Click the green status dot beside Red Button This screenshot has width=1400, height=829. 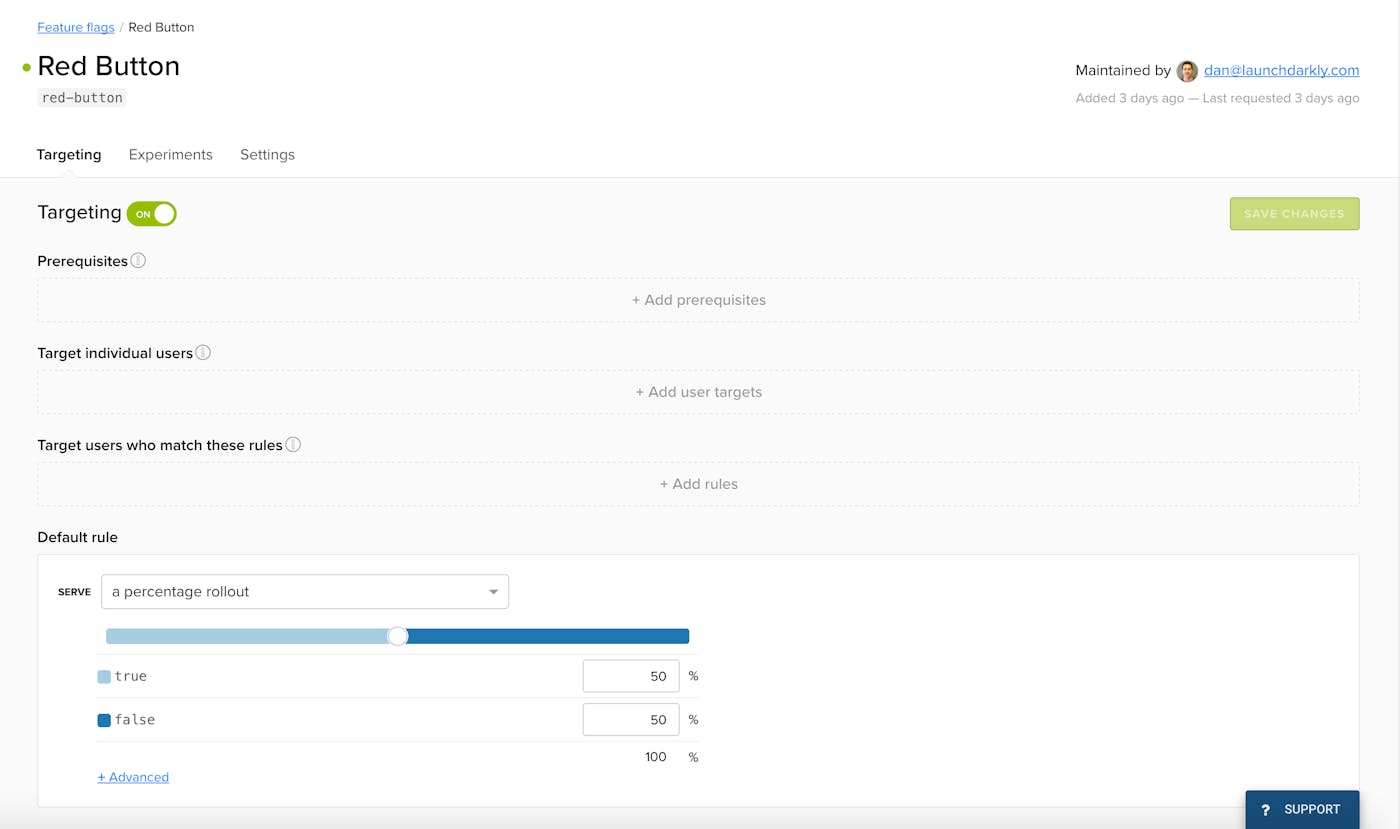tap(27, 68)
